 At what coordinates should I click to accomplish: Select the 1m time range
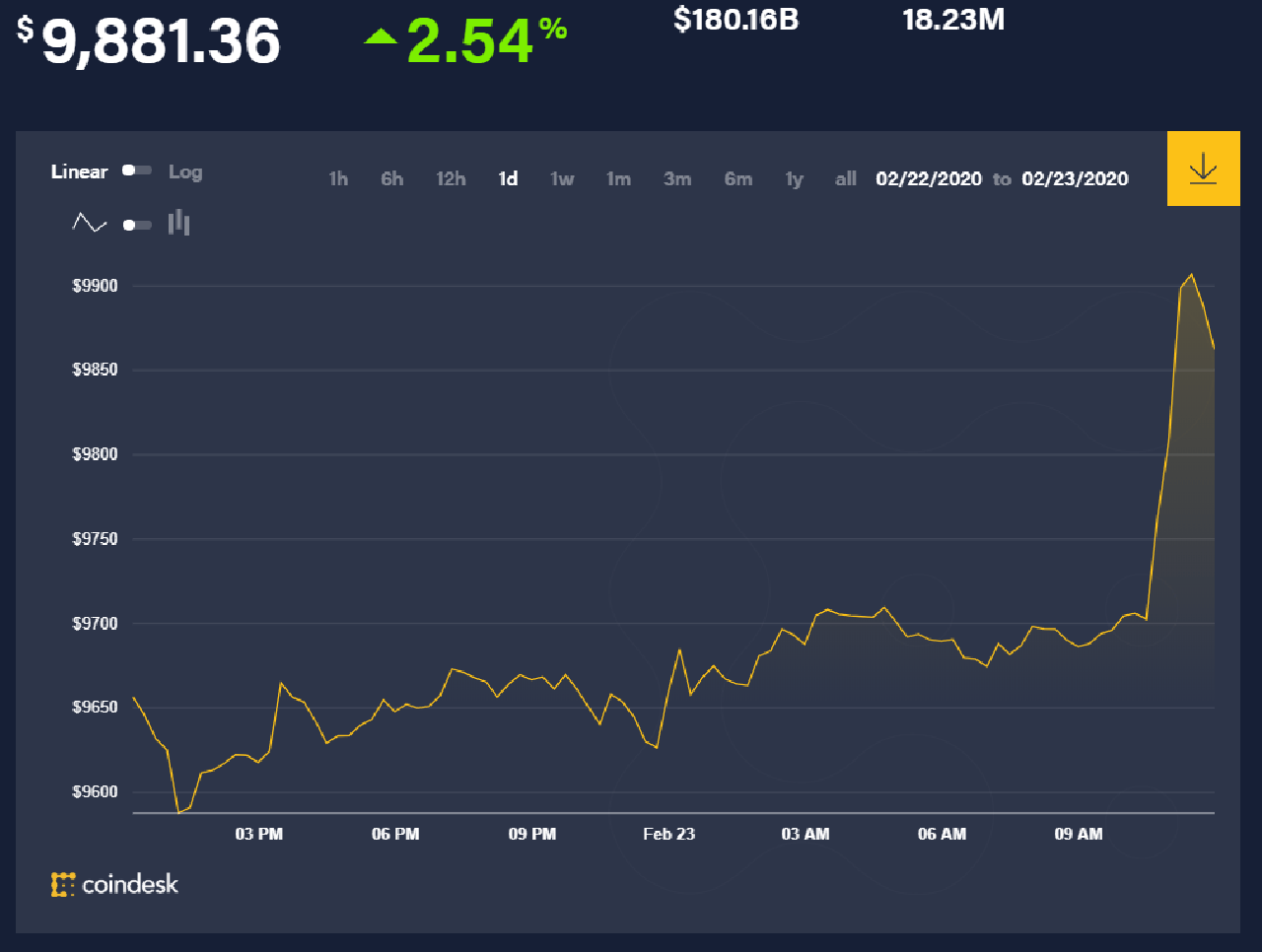click(618, 178)
